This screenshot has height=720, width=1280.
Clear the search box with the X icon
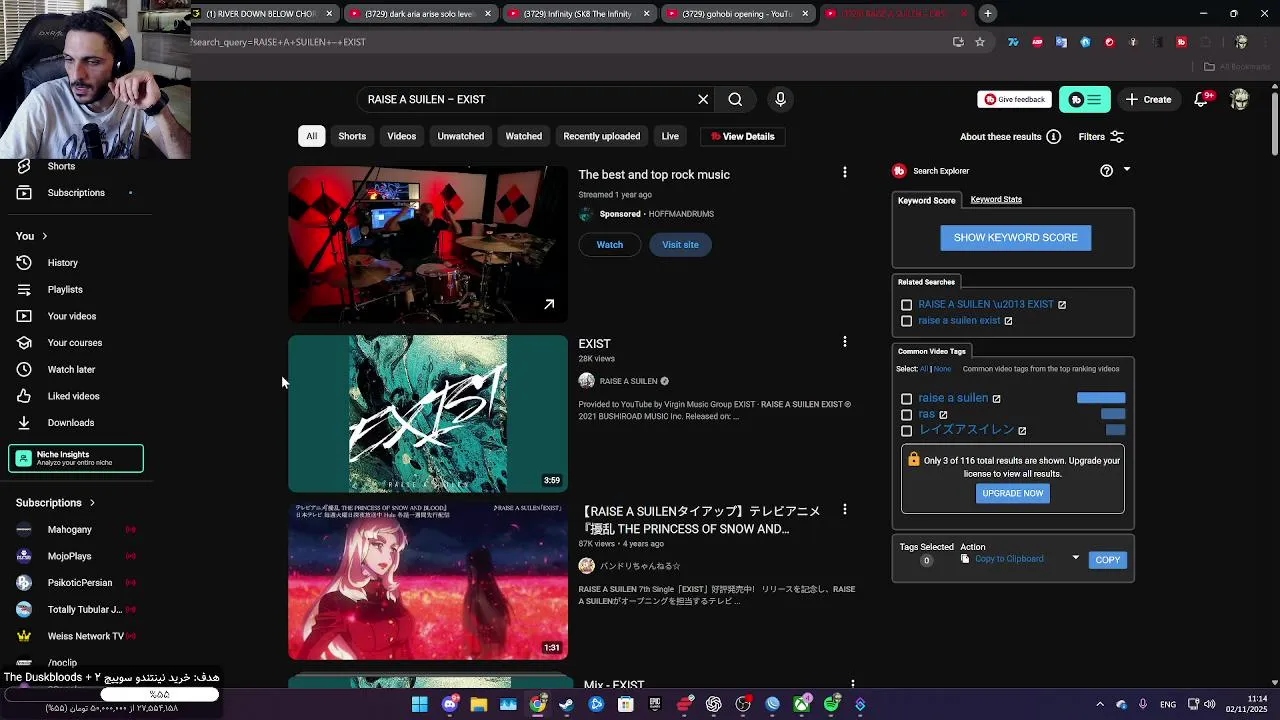click(703, 99)
